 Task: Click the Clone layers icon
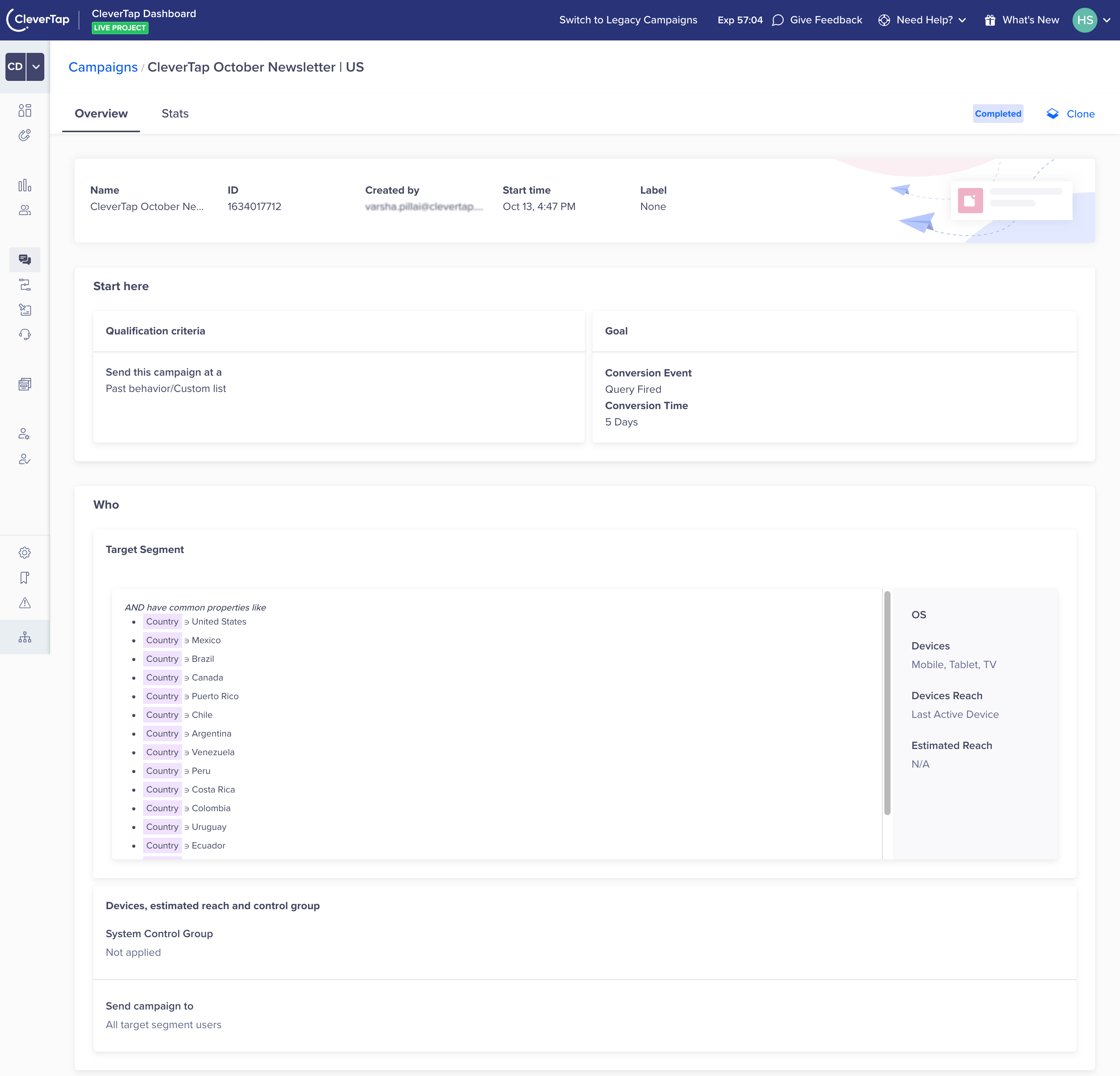(x=1053, y=114)
